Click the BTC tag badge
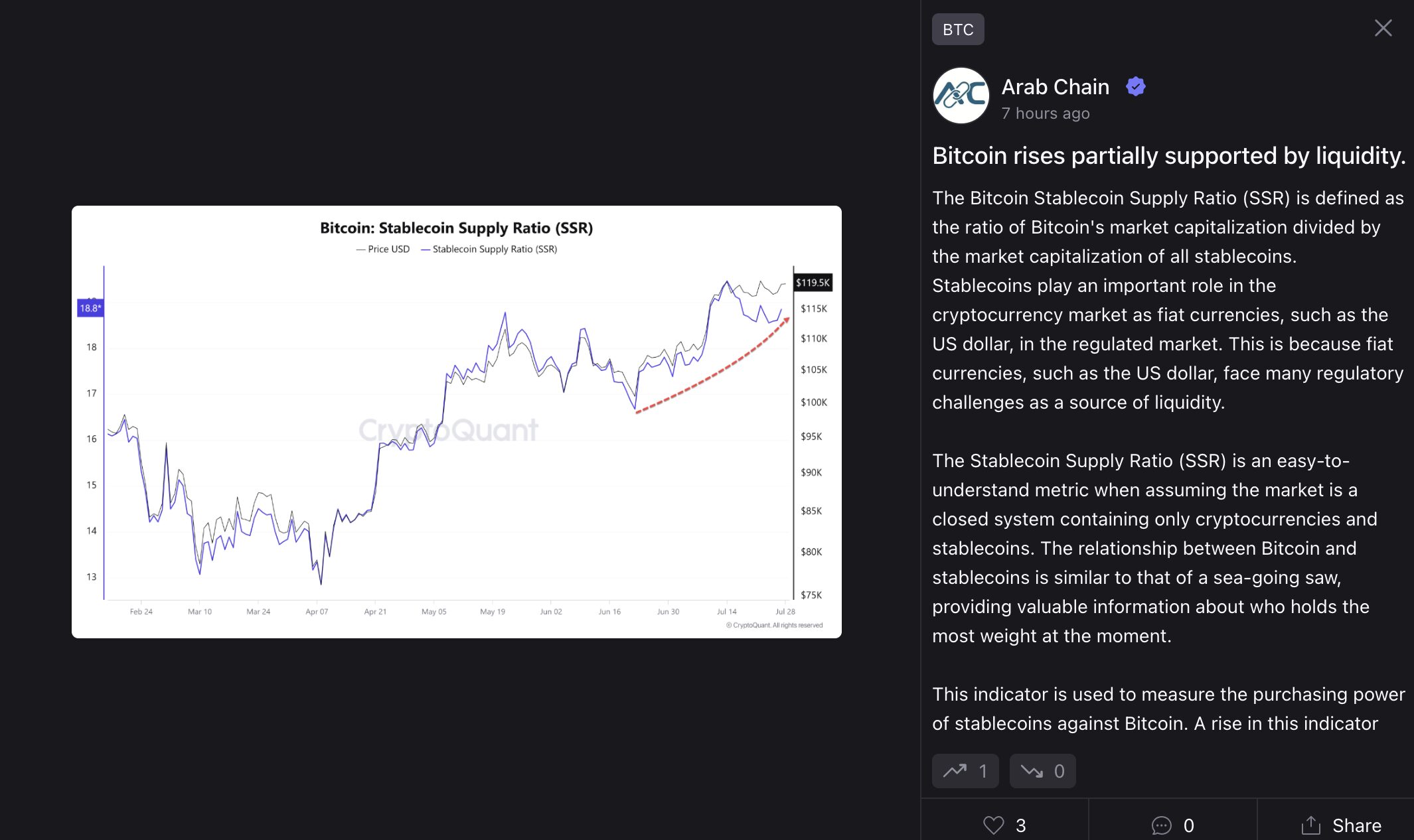This screenshot has height=840, width=1414. click(958, 29)
